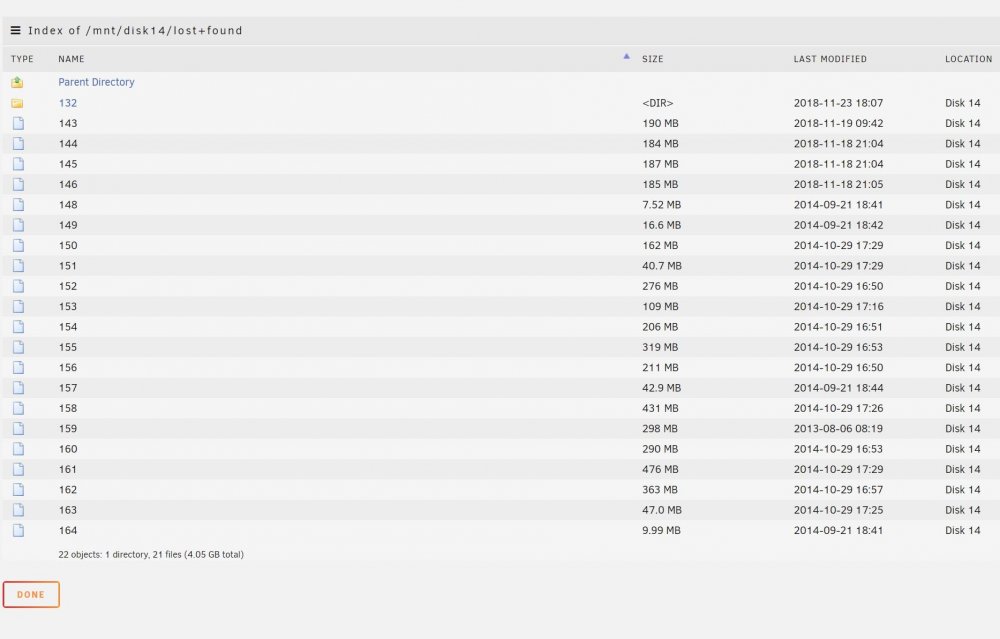Select file name 143

(68, 123)
